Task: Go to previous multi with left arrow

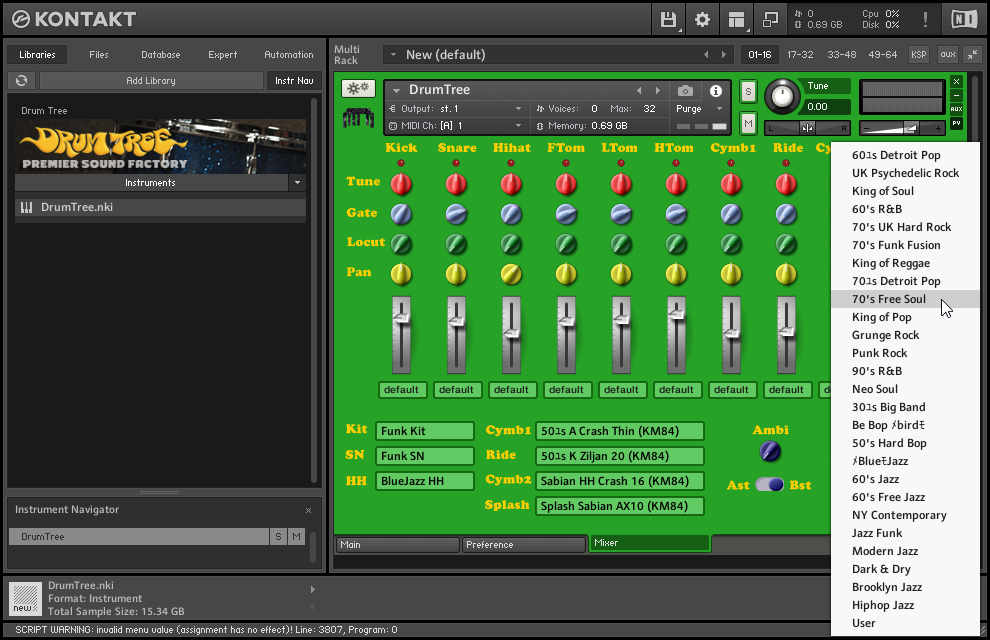Action: (x=706, y=55)
